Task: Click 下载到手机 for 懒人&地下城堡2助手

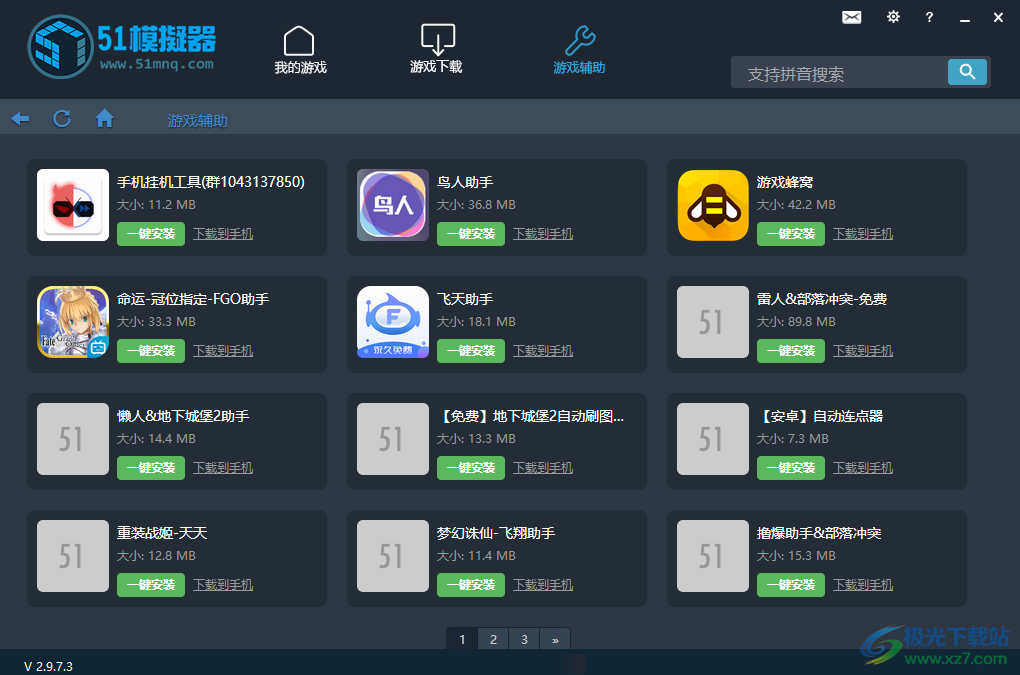Action: (223, 468)
